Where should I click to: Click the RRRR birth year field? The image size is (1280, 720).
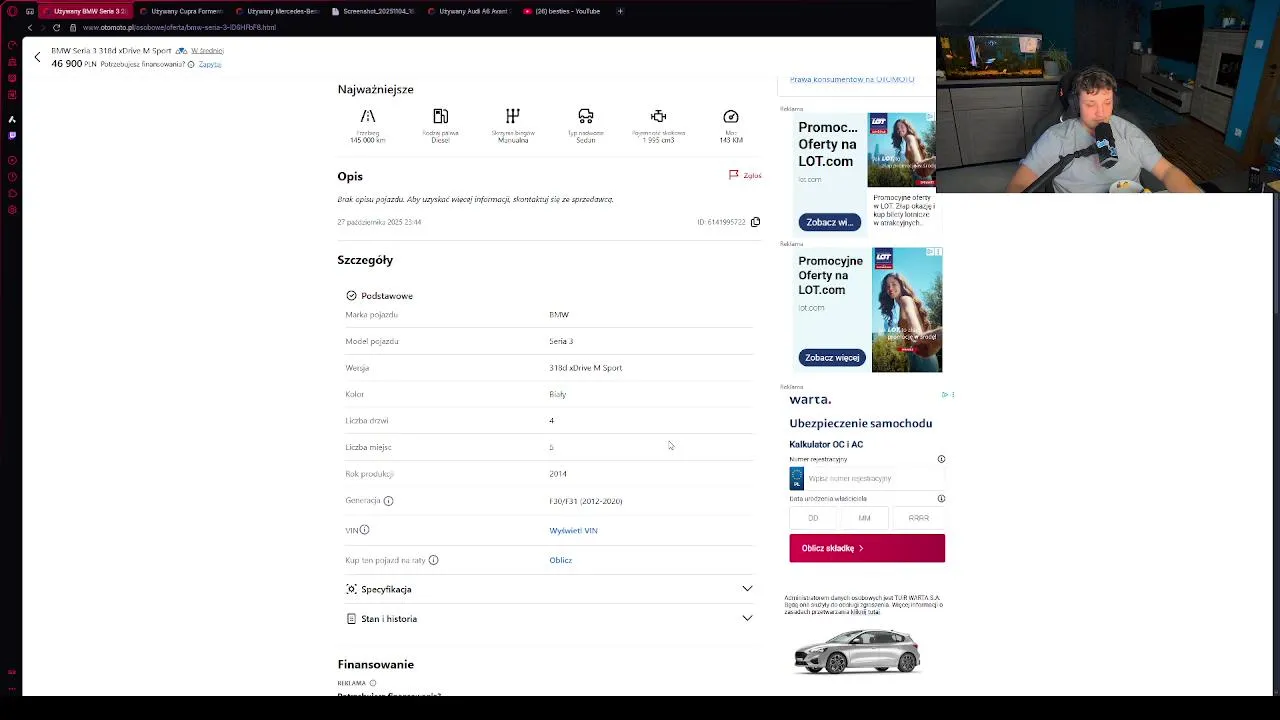(x=918, y=518)
